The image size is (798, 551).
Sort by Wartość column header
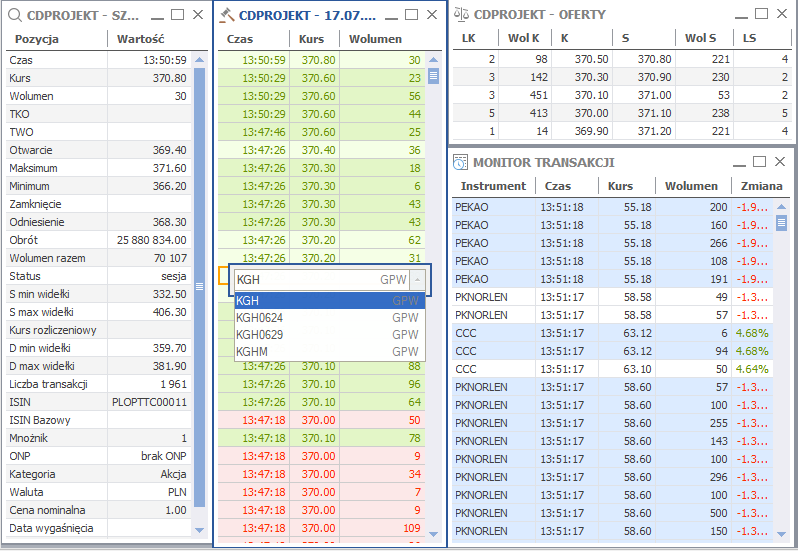point(141,39)
